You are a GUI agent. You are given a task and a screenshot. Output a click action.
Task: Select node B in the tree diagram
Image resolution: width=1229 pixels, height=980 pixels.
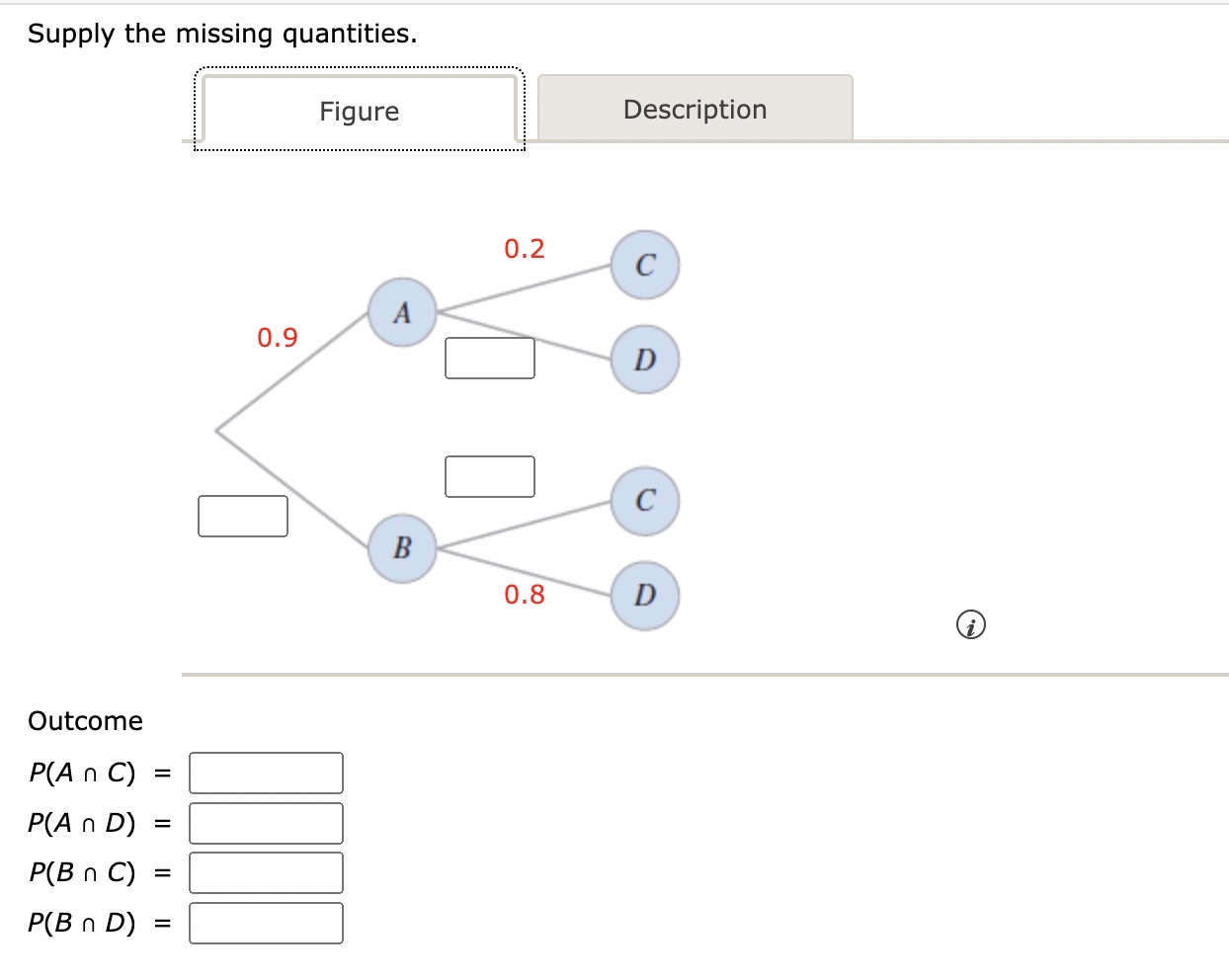click(402, 548)
